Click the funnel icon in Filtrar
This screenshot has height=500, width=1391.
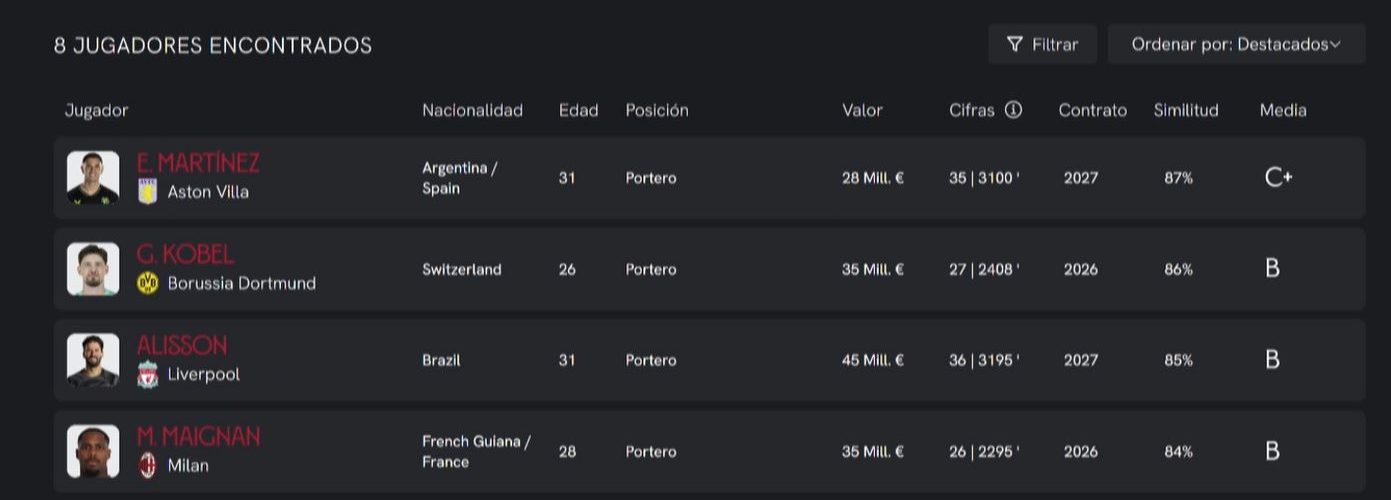click(1015, 44)
